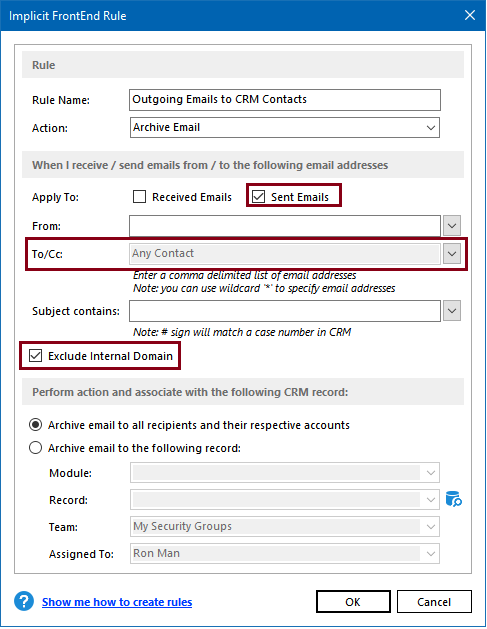487x629 pixels.
Task: Expand the To/Cc dropdown arrow
Action: [452, 254]
